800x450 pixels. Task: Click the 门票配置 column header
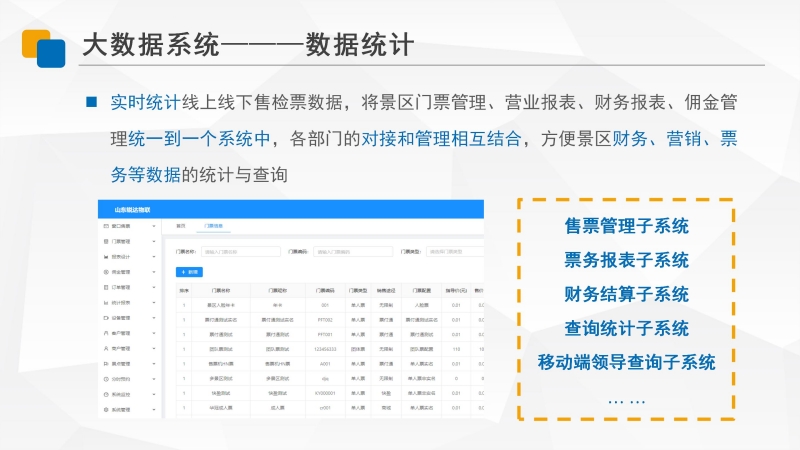click(421, 290)
